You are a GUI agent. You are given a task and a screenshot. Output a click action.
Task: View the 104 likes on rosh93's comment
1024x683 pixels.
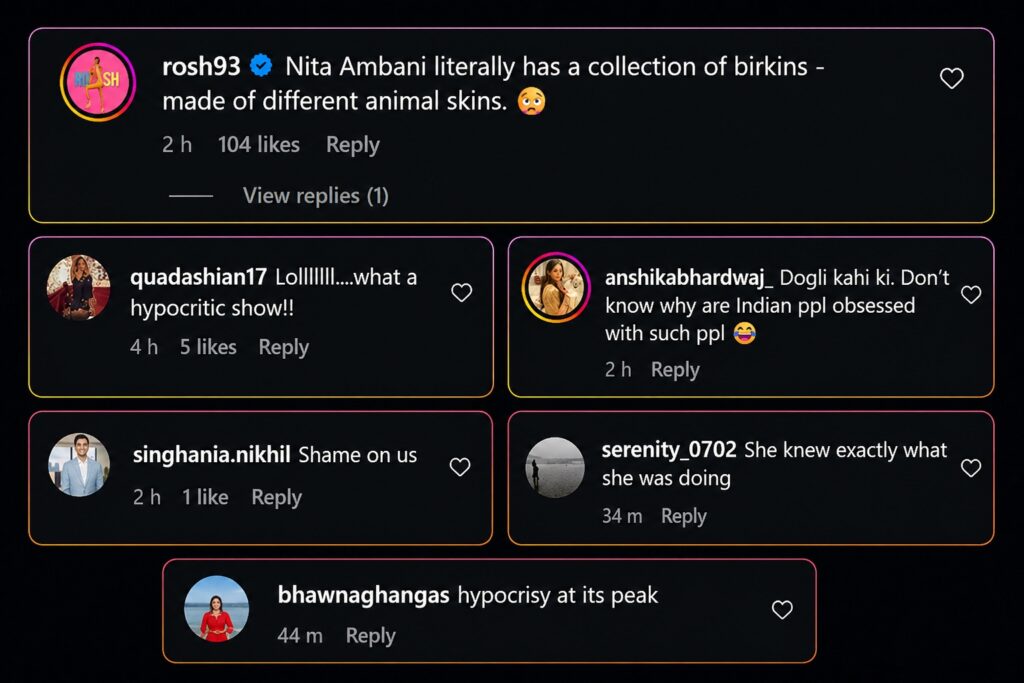point(259,145)
